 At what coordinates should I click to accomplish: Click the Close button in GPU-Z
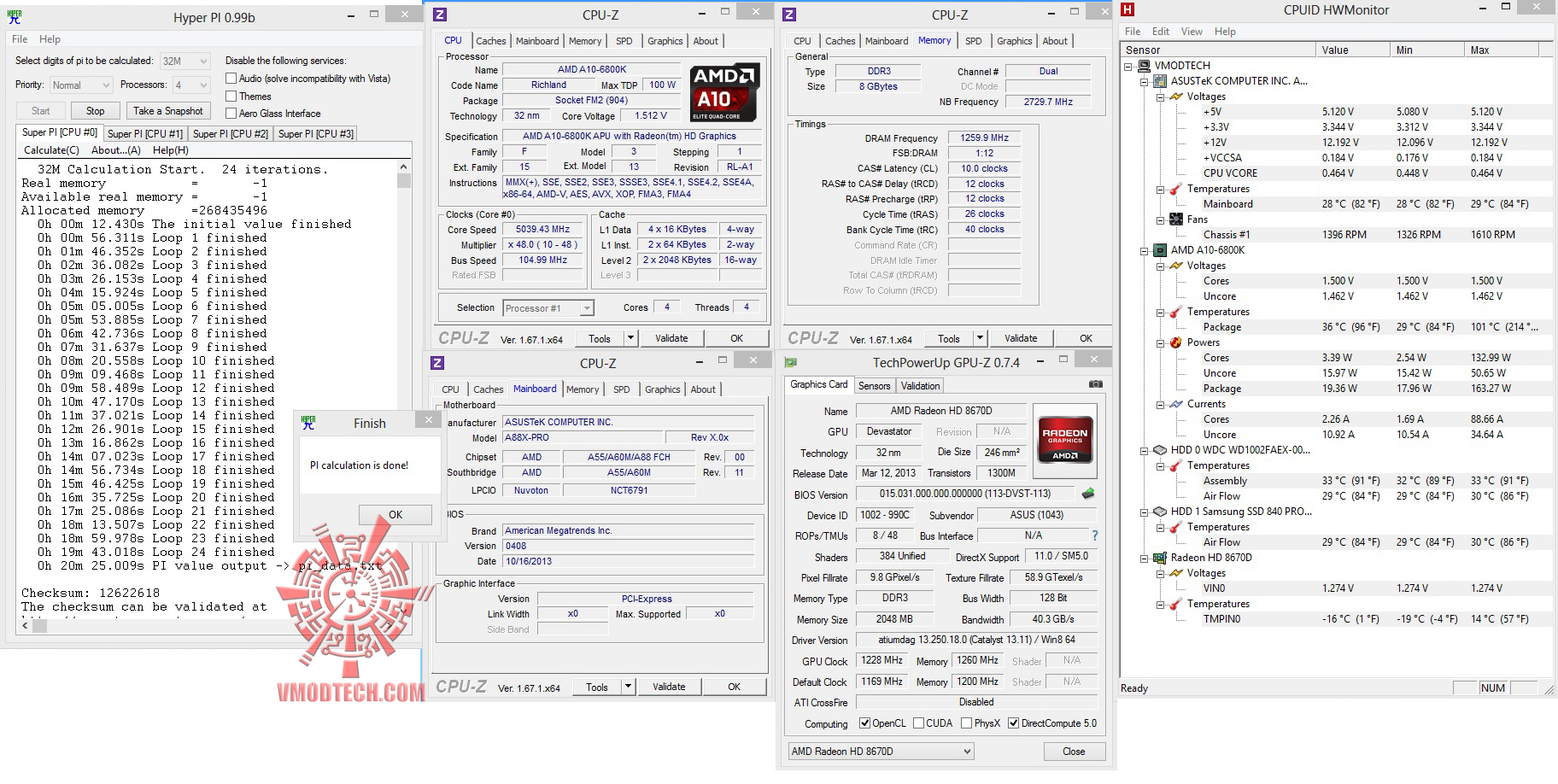tap(1074, 752)
